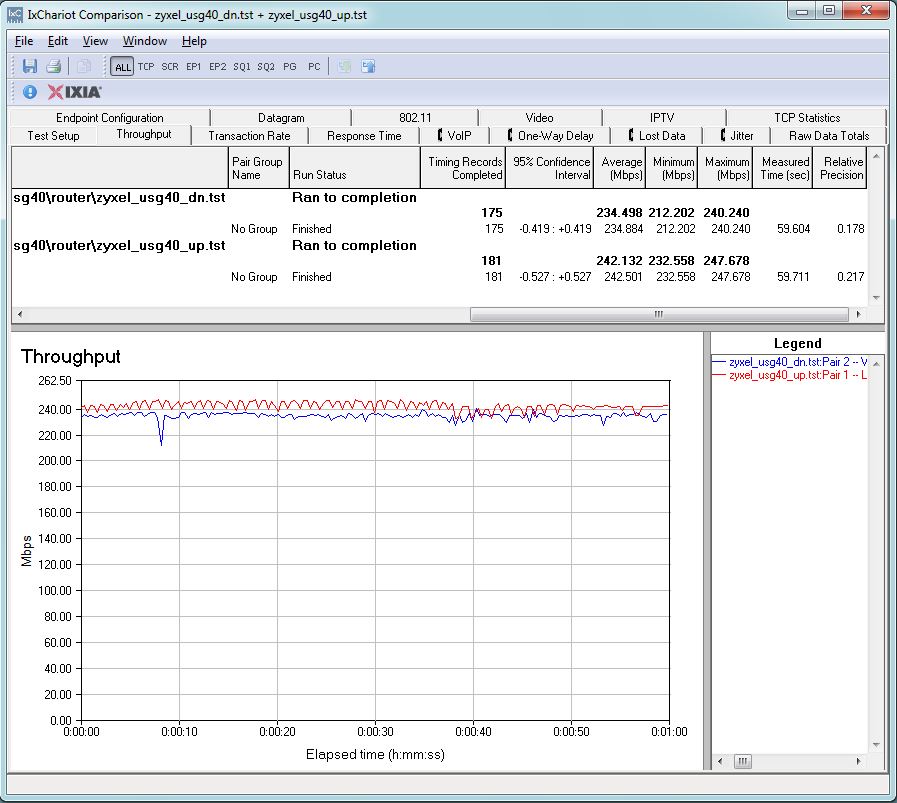
Task: Open the View menu
Action: click(x=95, y=41)
